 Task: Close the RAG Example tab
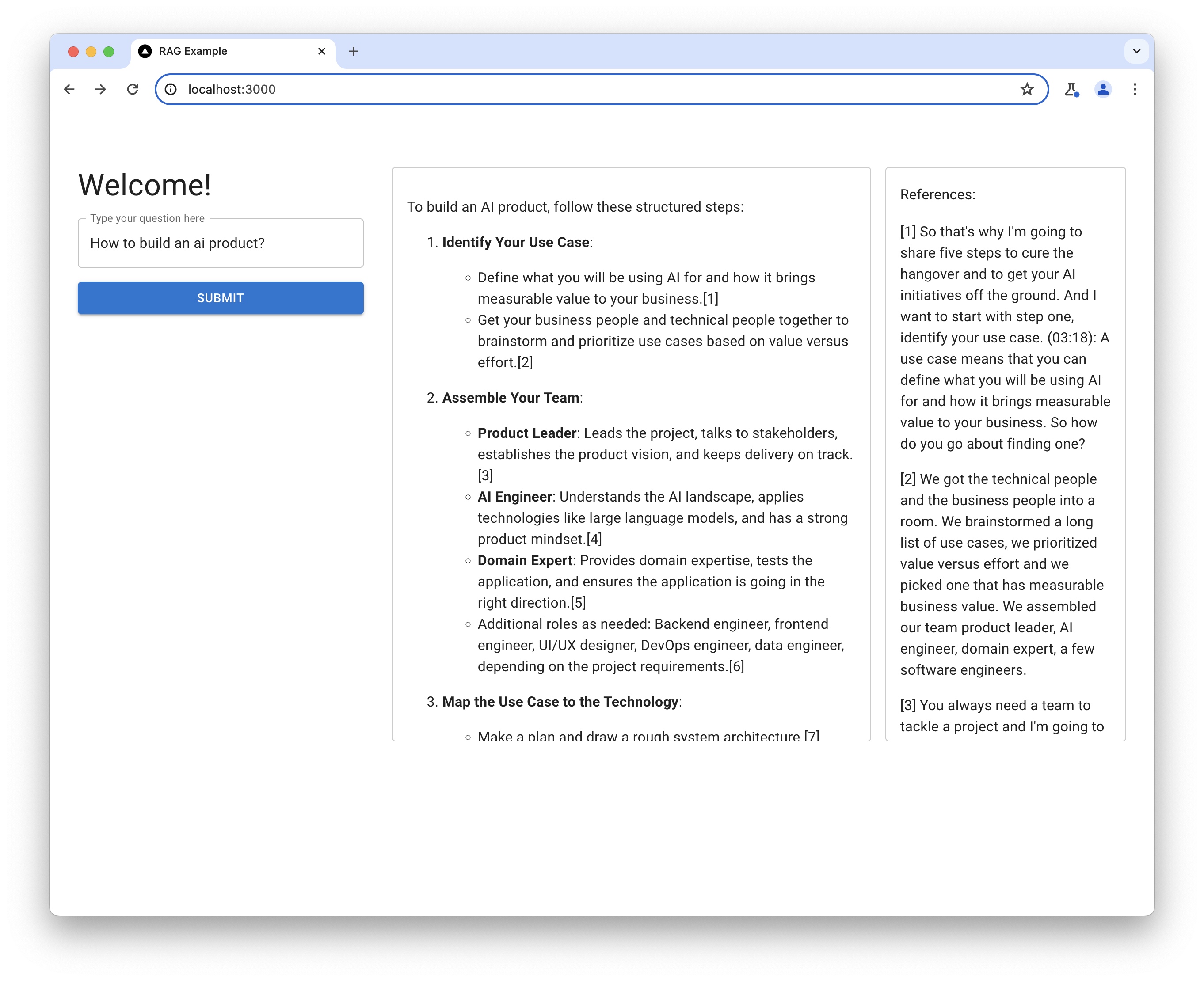pyautogui.click(x=321, y=51)
